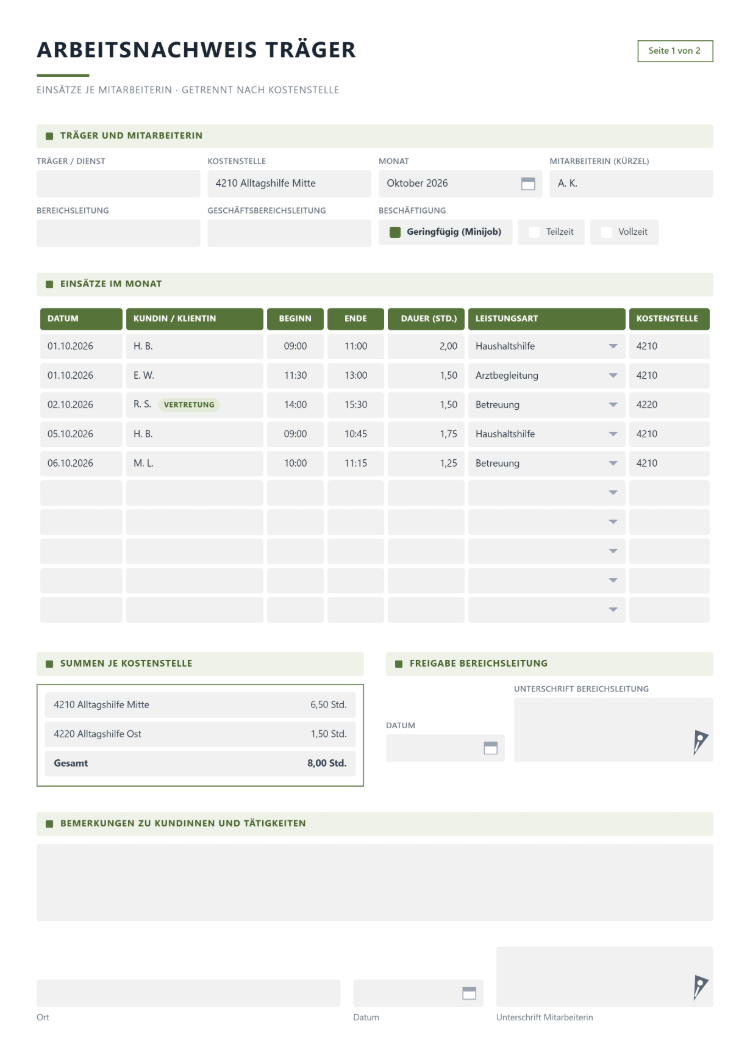Open Leistungsart dropdown in second empty row
Image resolution: width=750 pixels, height=1060 pixels.
[613, 522]
